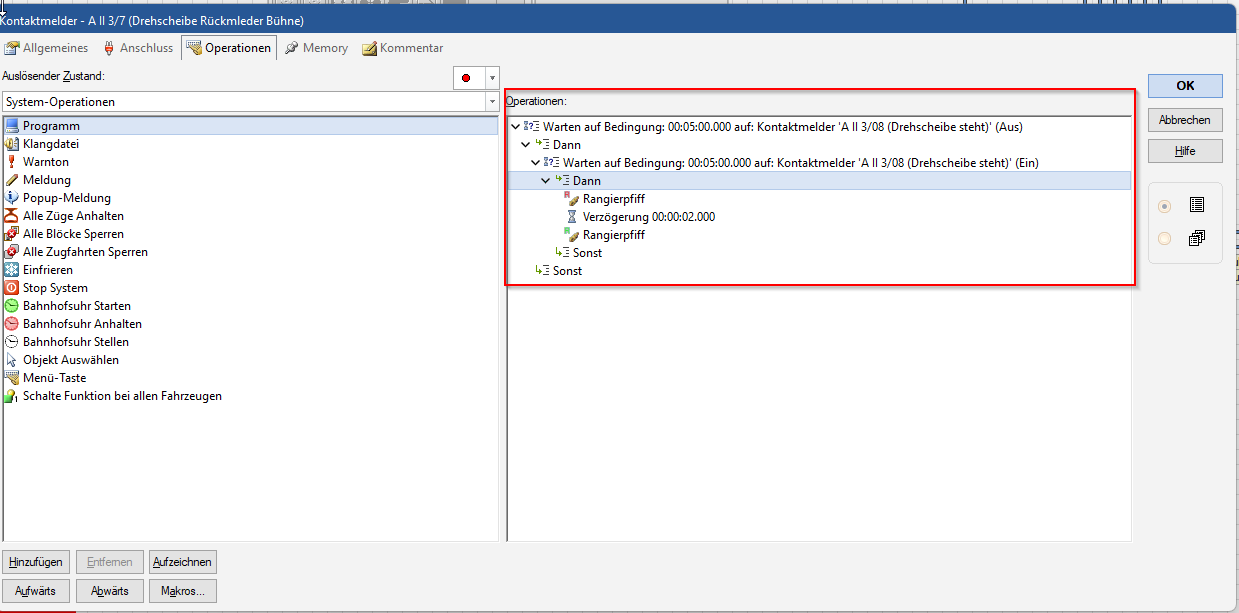Screen dimensions: 1239x613
Task: Select the list view radio button
Action: [1164, 206]
